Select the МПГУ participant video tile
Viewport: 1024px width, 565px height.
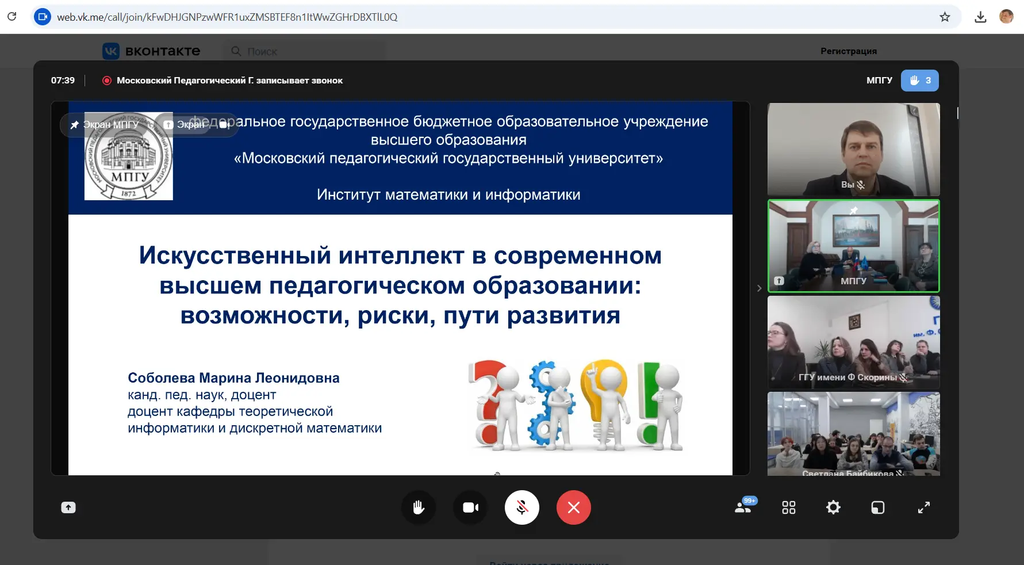coord(853,246)
